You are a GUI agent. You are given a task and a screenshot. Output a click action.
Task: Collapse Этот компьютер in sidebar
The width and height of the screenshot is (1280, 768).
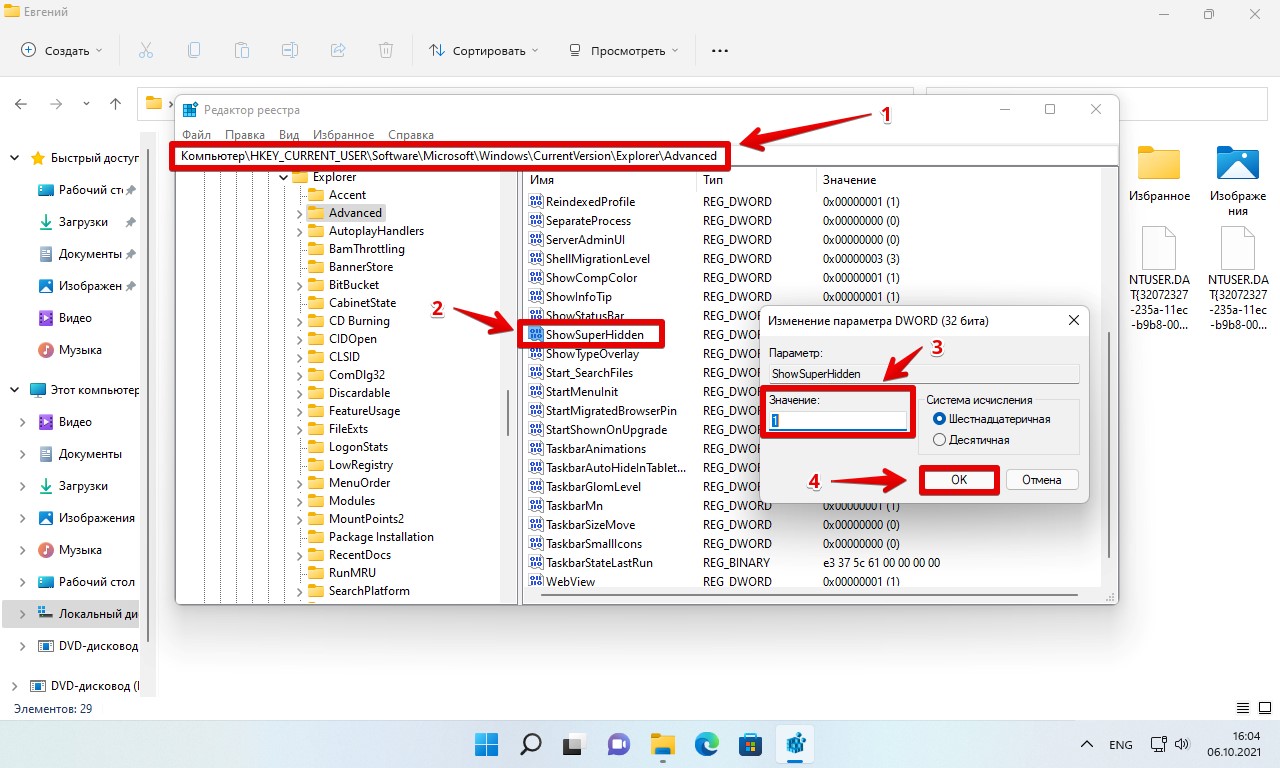tap(15, 390)
